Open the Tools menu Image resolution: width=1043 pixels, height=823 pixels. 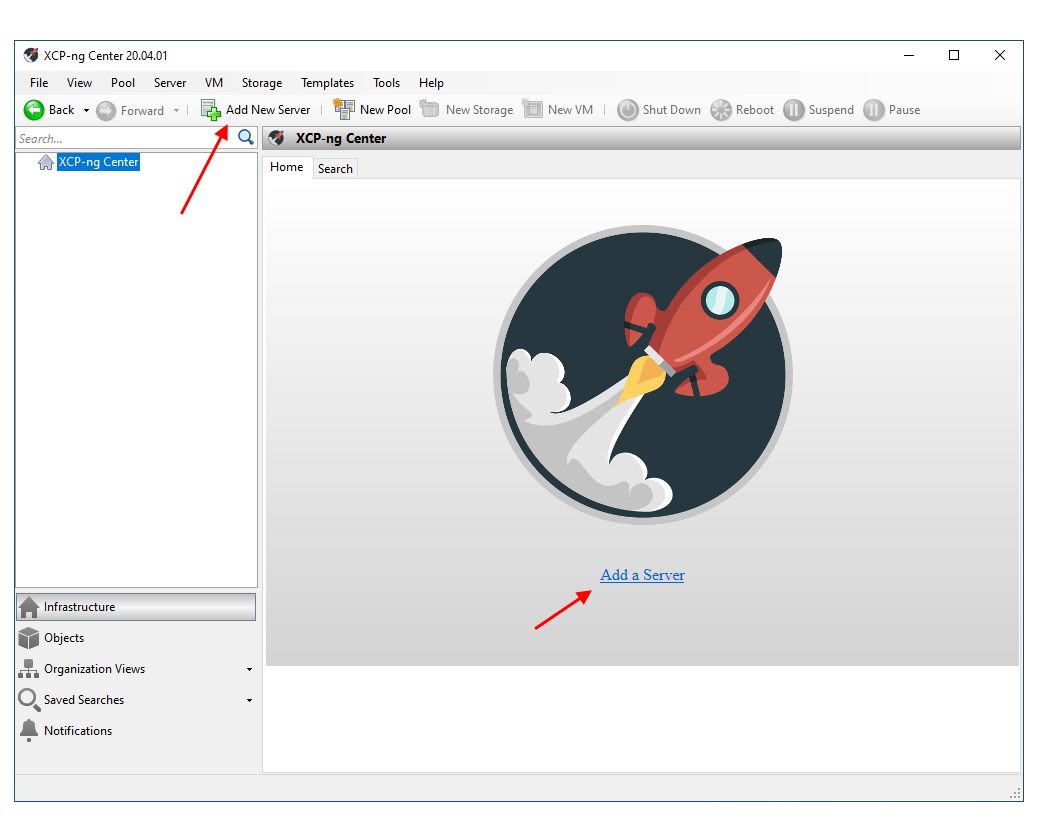point(386,83)
